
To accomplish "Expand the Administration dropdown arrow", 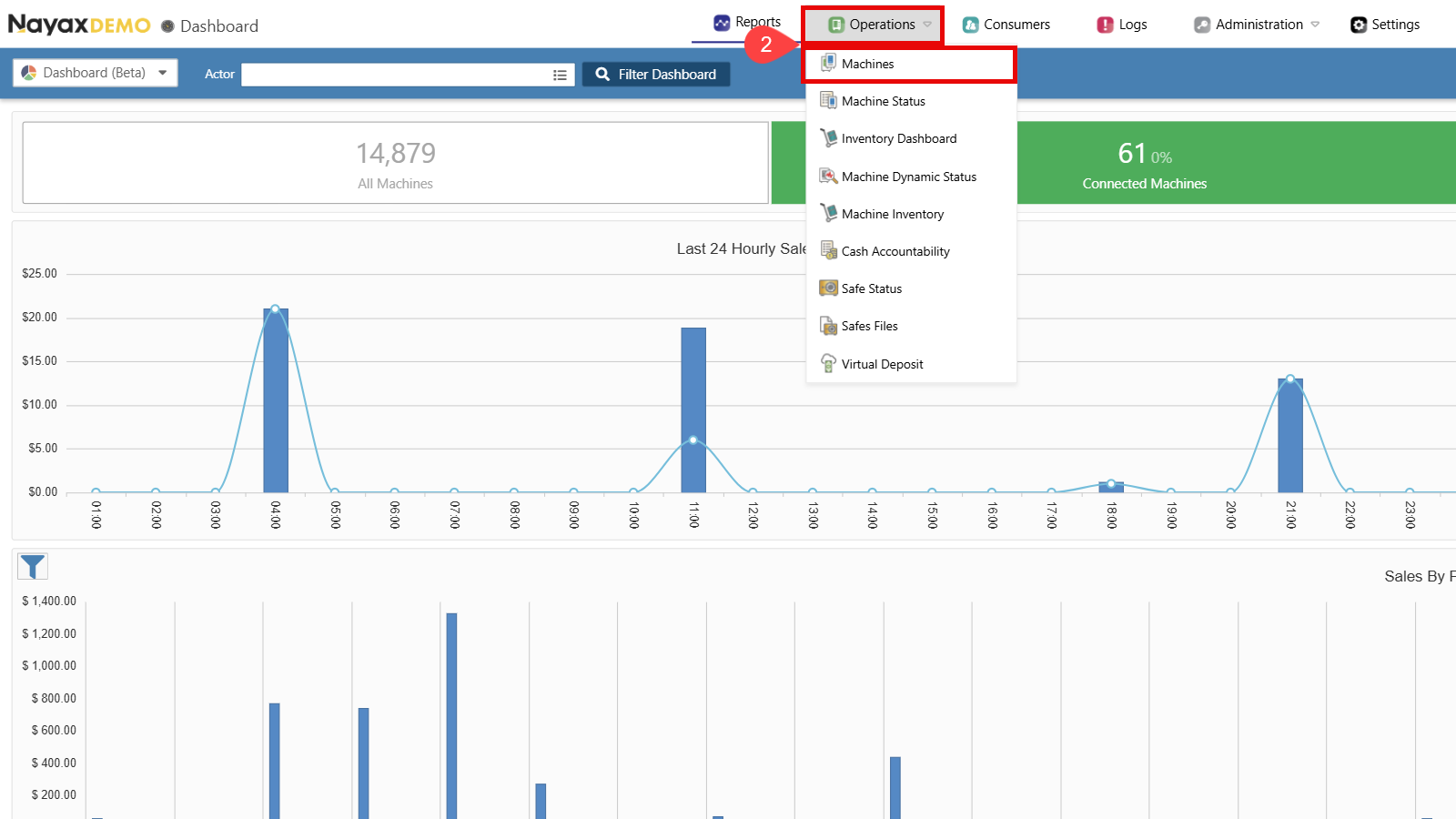I will (x=1315, y=25).
